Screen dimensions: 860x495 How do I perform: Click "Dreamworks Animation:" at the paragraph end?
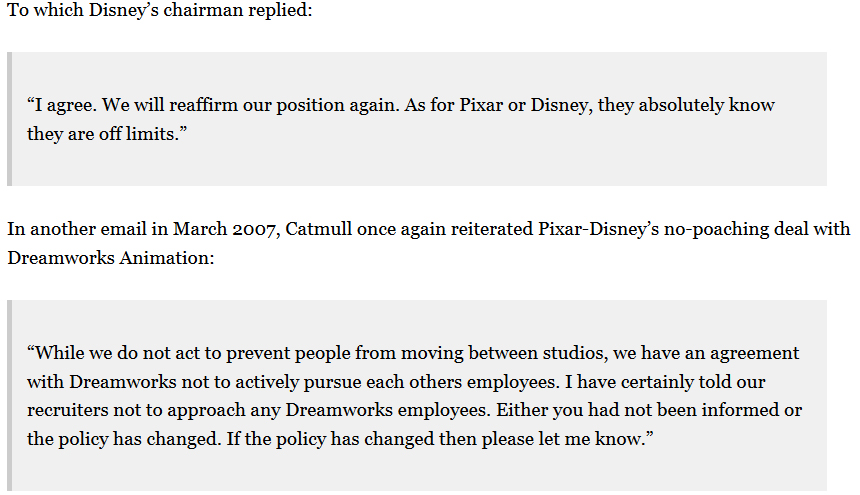(x=111, y=257)
